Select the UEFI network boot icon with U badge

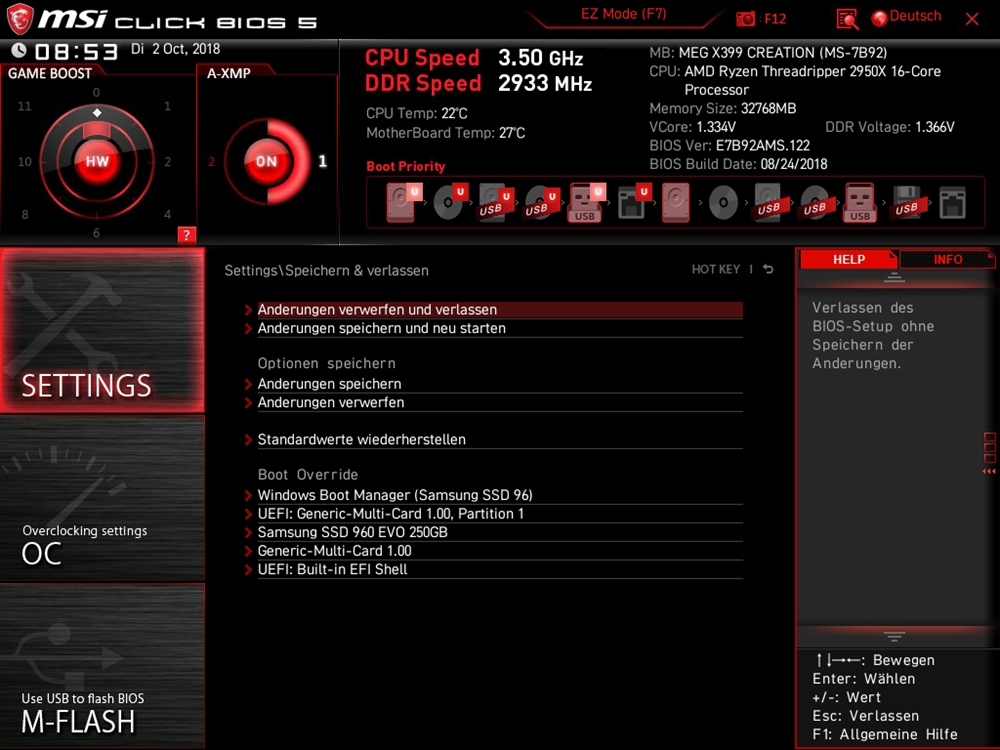[633, 202]
